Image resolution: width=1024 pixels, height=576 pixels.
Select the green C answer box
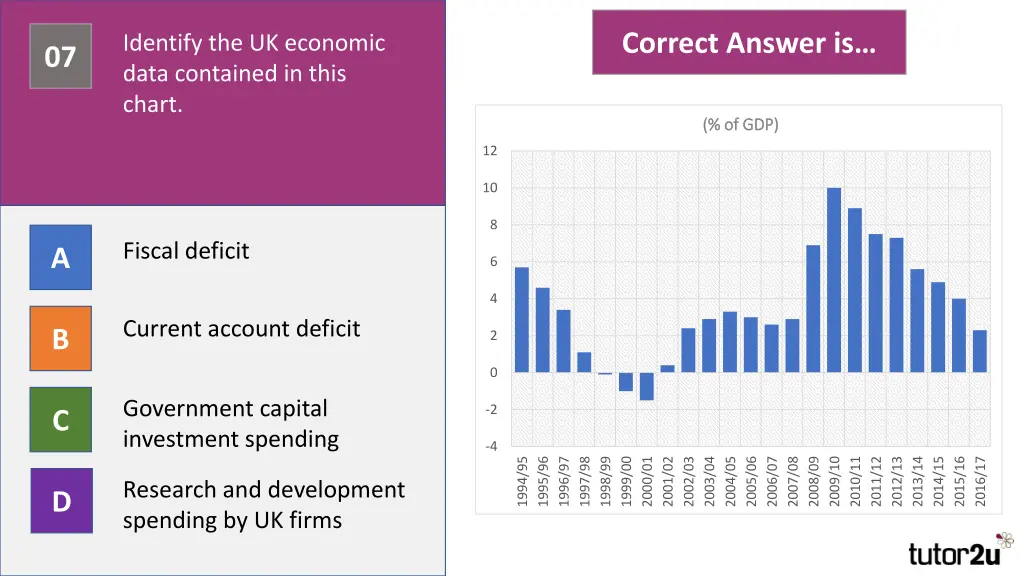click(61, 419)
